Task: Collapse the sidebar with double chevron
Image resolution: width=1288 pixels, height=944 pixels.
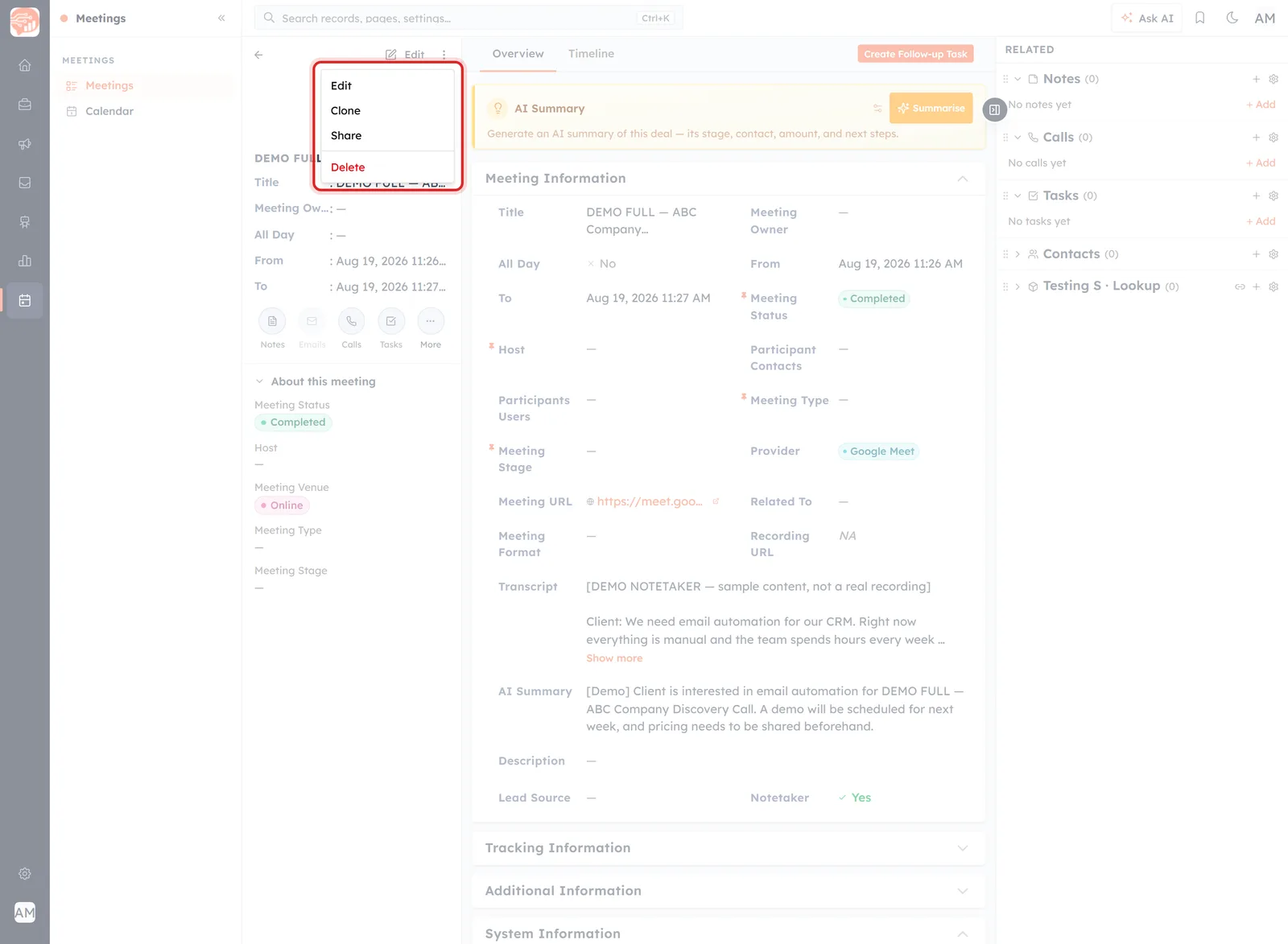Action: 221,18
